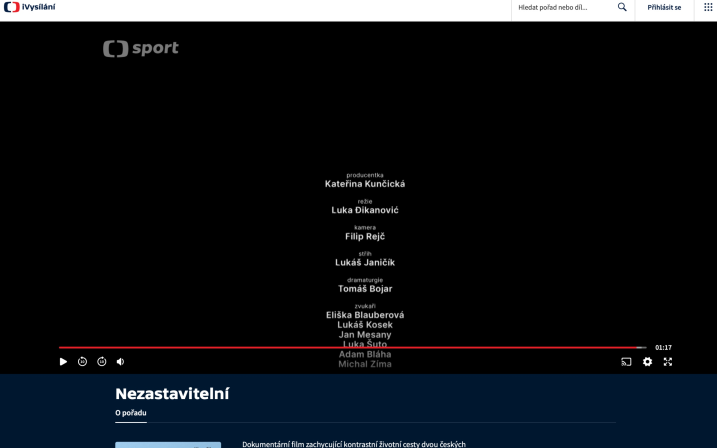Click the ČT sport logo in the video
The image size is (717, 448).
141,48
